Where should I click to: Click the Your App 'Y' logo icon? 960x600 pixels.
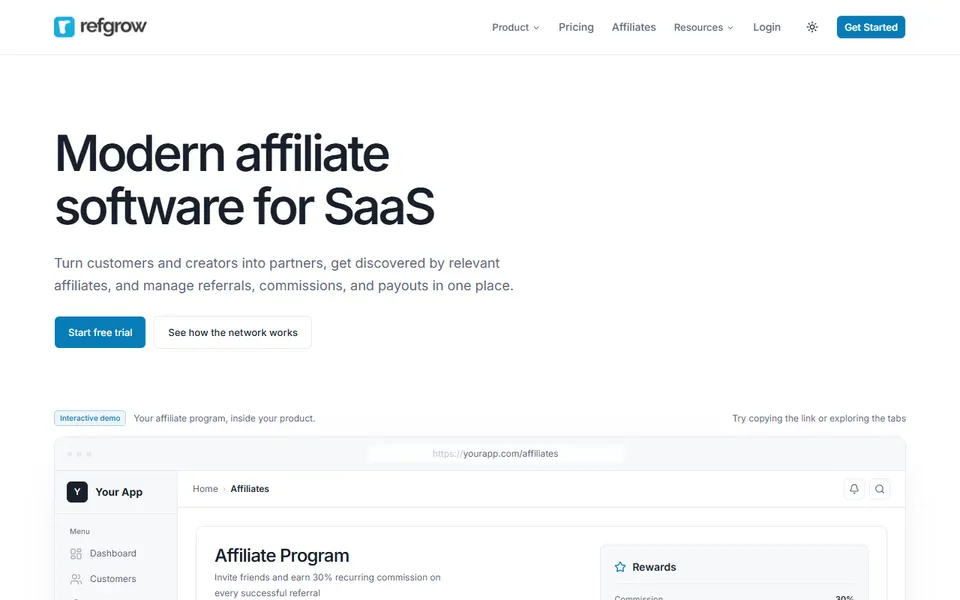click(x=77, y=492)
